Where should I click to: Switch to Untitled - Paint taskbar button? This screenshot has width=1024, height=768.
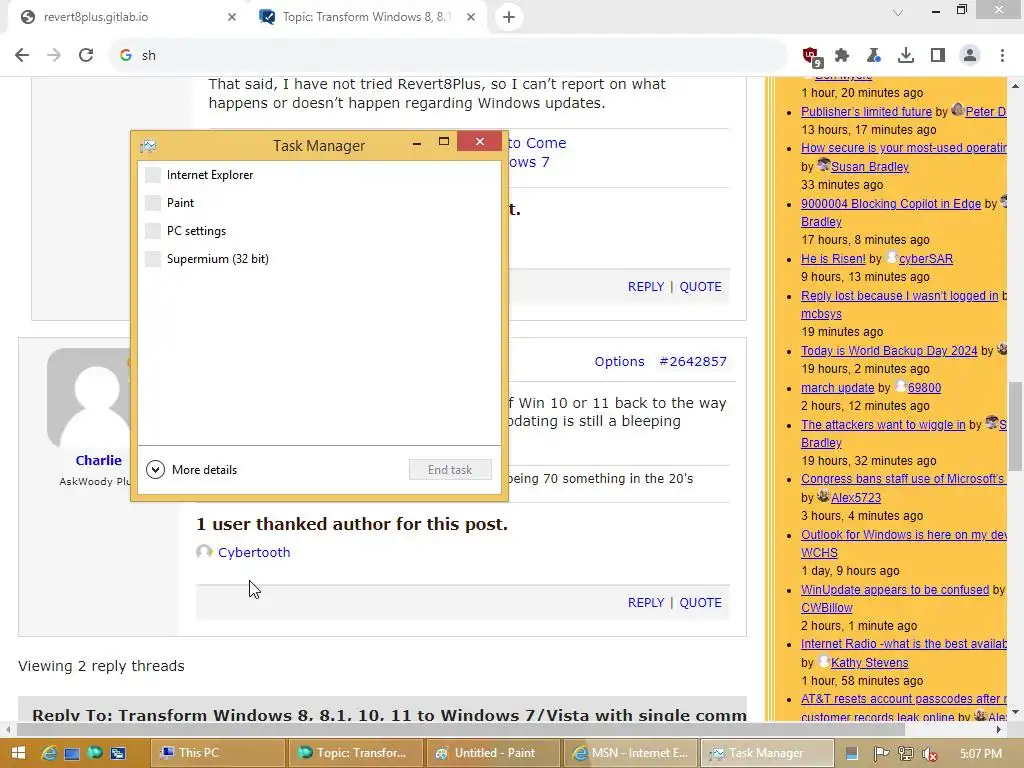pyautogui.click(x=493, y=753)
